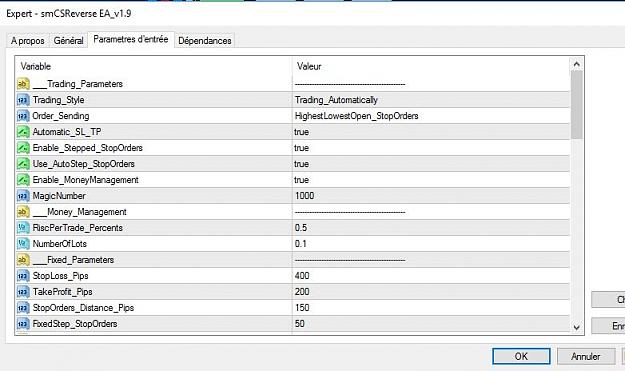Click the string icon beside ___Fixed_Parameters

(x=23, y=260)
